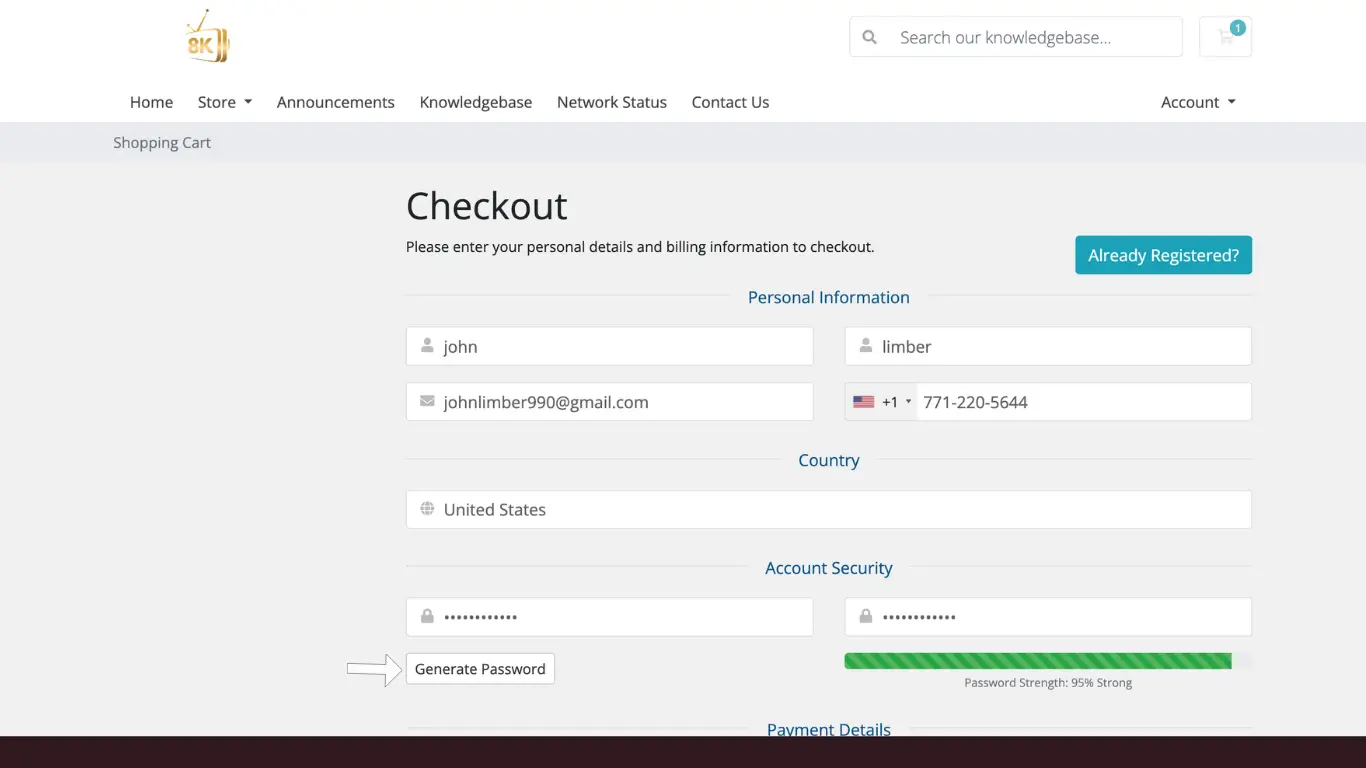Click the Password Strength: 95% Strong text
1366x768 pixels.
pos(1048,683)
